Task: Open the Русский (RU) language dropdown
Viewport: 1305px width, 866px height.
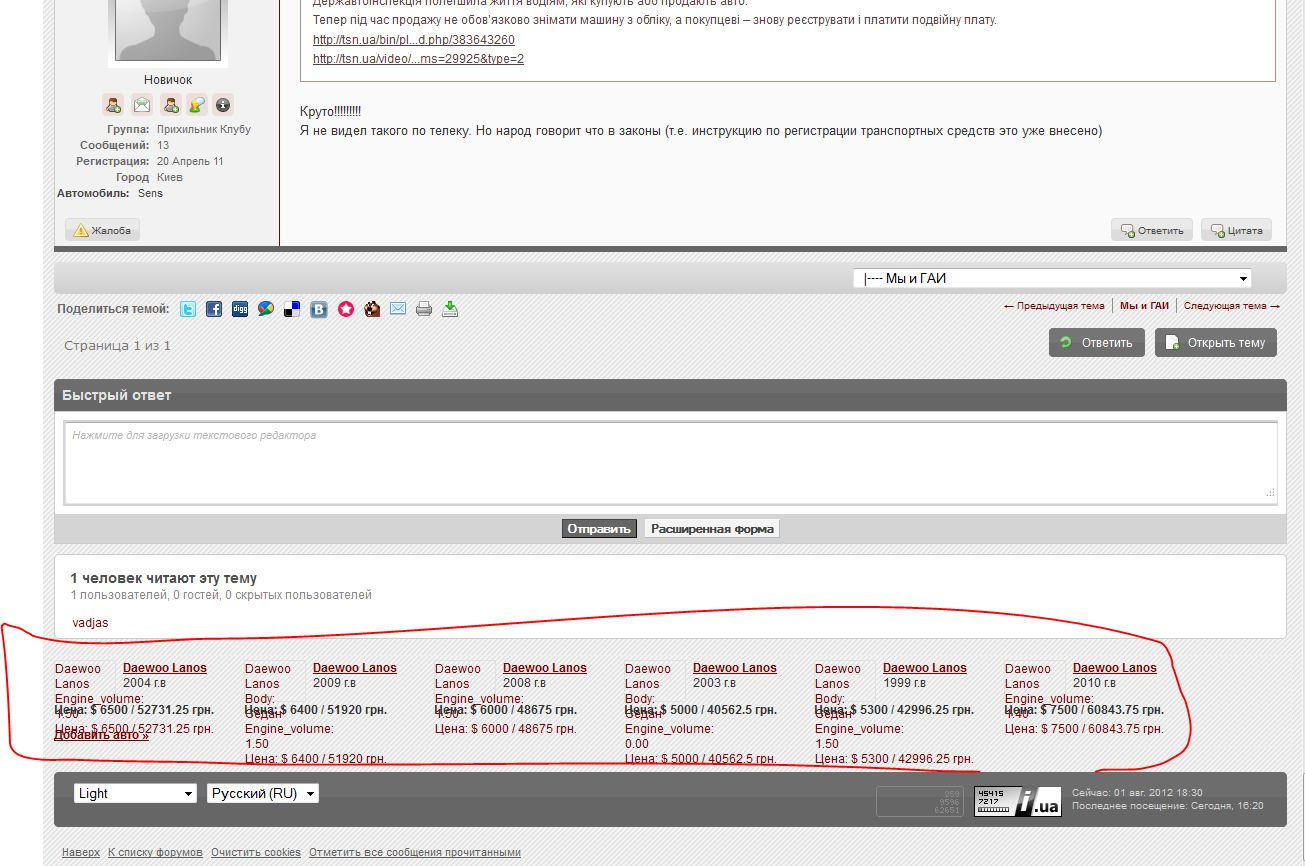Action: [x=263, y=793]
